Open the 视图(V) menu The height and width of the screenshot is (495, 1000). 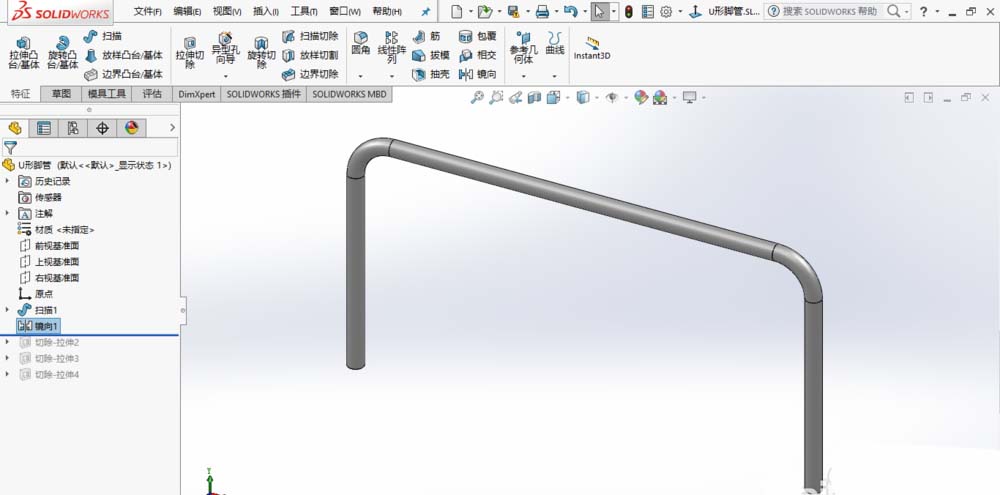[x=227, y=11]
